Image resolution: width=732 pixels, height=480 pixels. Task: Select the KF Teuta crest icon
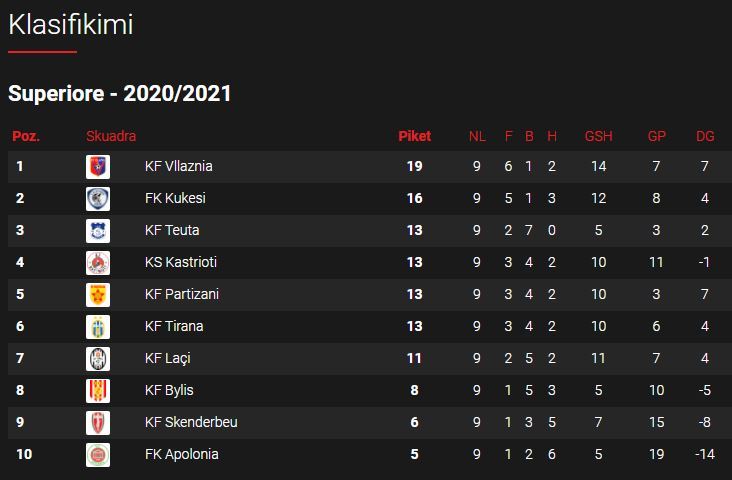(98, 231)
